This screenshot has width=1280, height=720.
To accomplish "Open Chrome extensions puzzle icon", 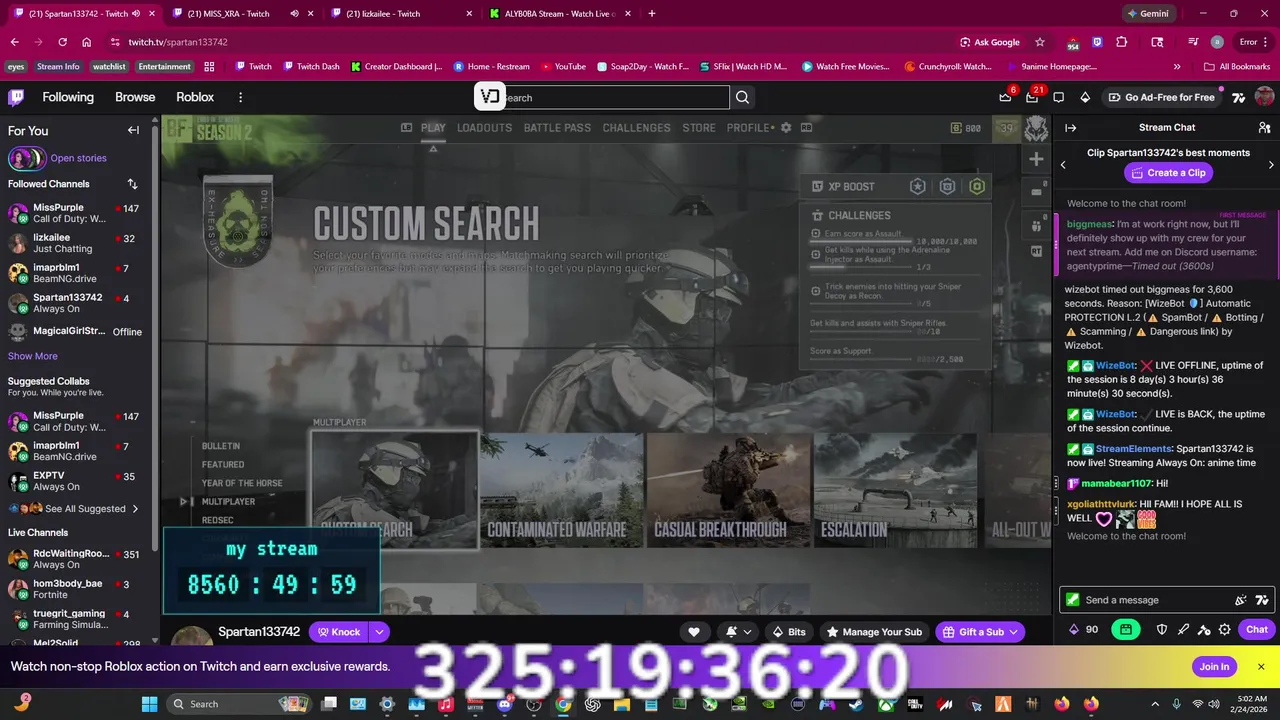I will pos(1121,42).
